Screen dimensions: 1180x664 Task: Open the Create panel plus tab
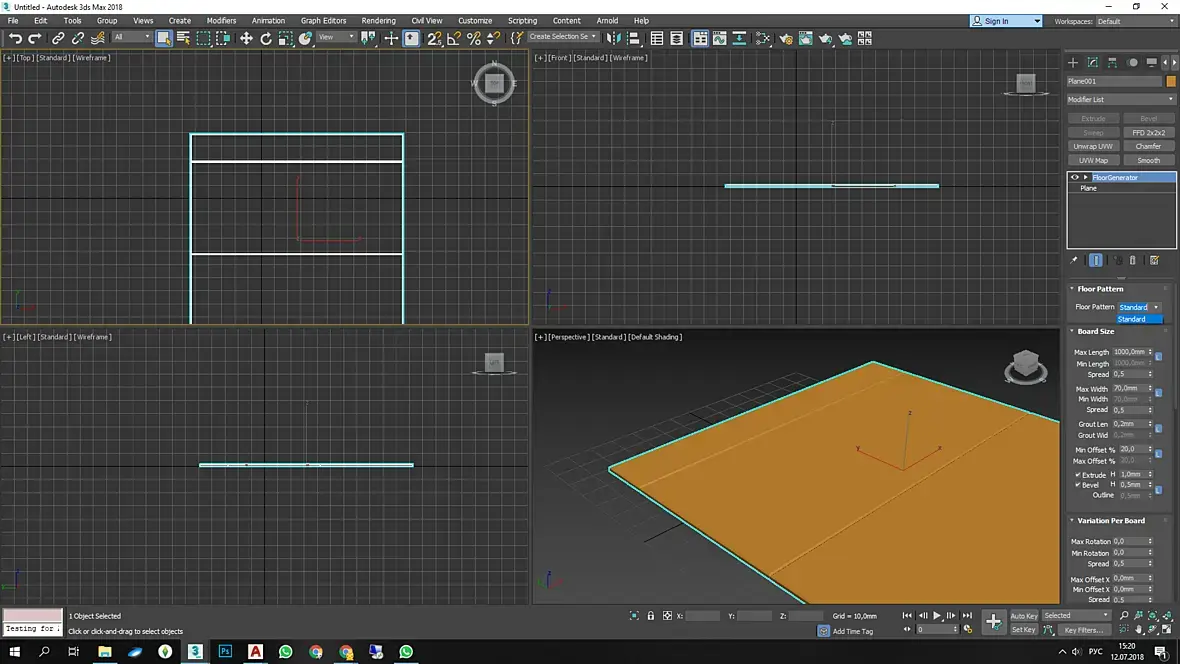pos(1073,62)
